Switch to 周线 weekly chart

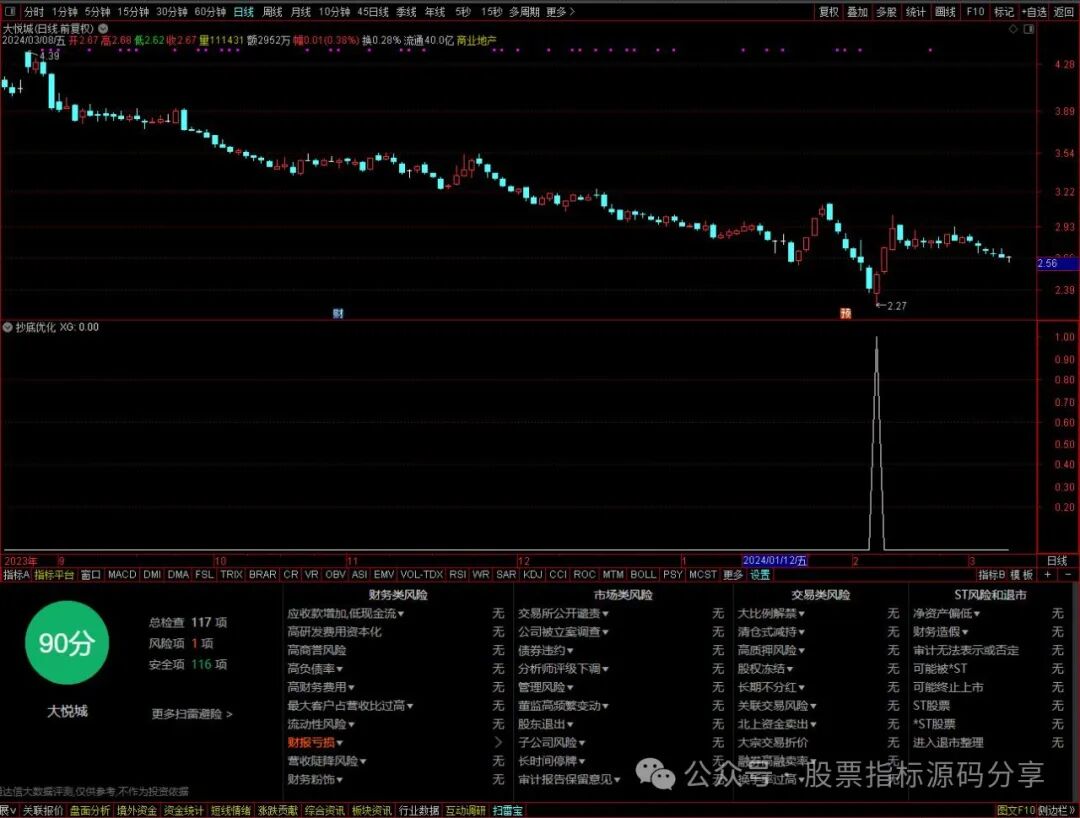pyautogui.click(x=272, y=12)
